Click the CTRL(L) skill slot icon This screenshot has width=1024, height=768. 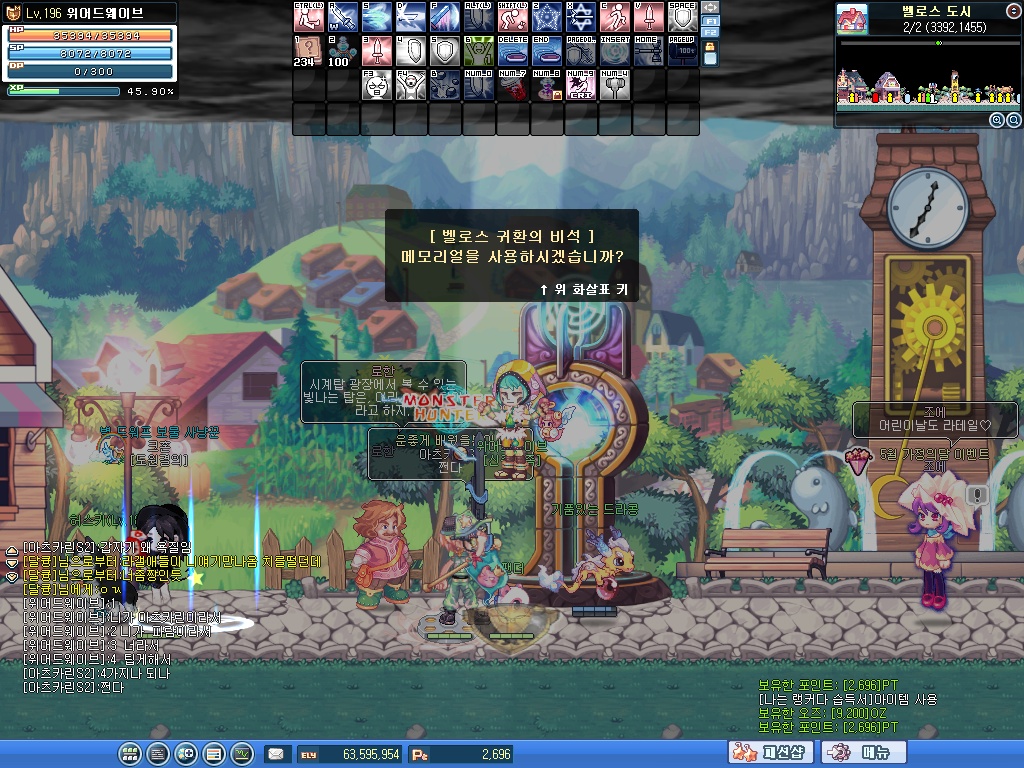309,18
